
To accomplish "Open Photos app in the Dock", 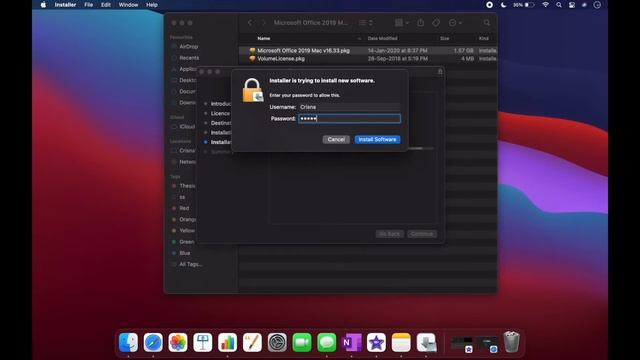I will (178, 342).
